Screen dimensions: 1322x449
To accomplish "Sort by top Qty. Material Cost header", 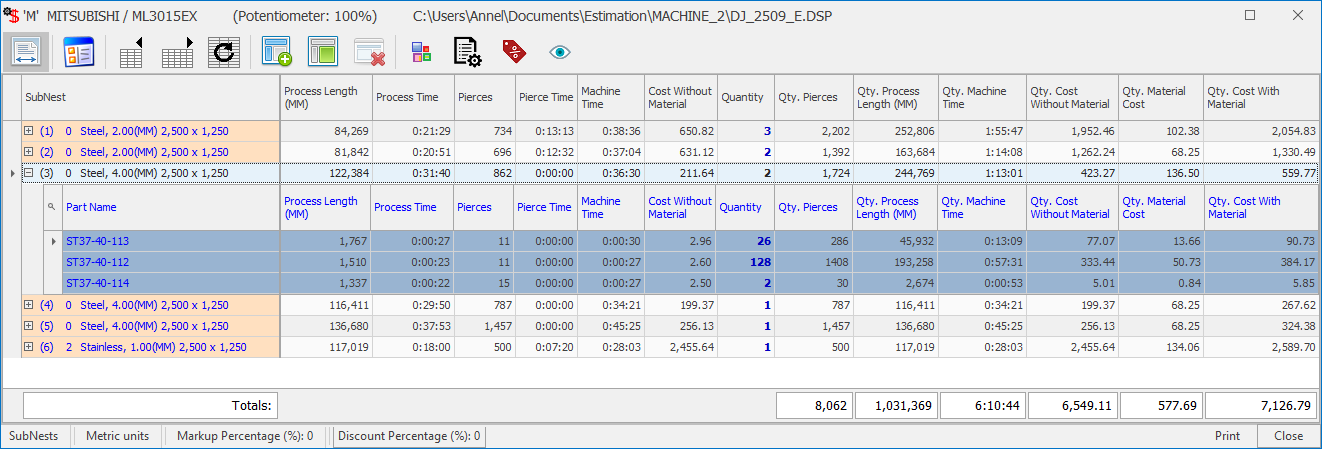I will point(1161,97).
